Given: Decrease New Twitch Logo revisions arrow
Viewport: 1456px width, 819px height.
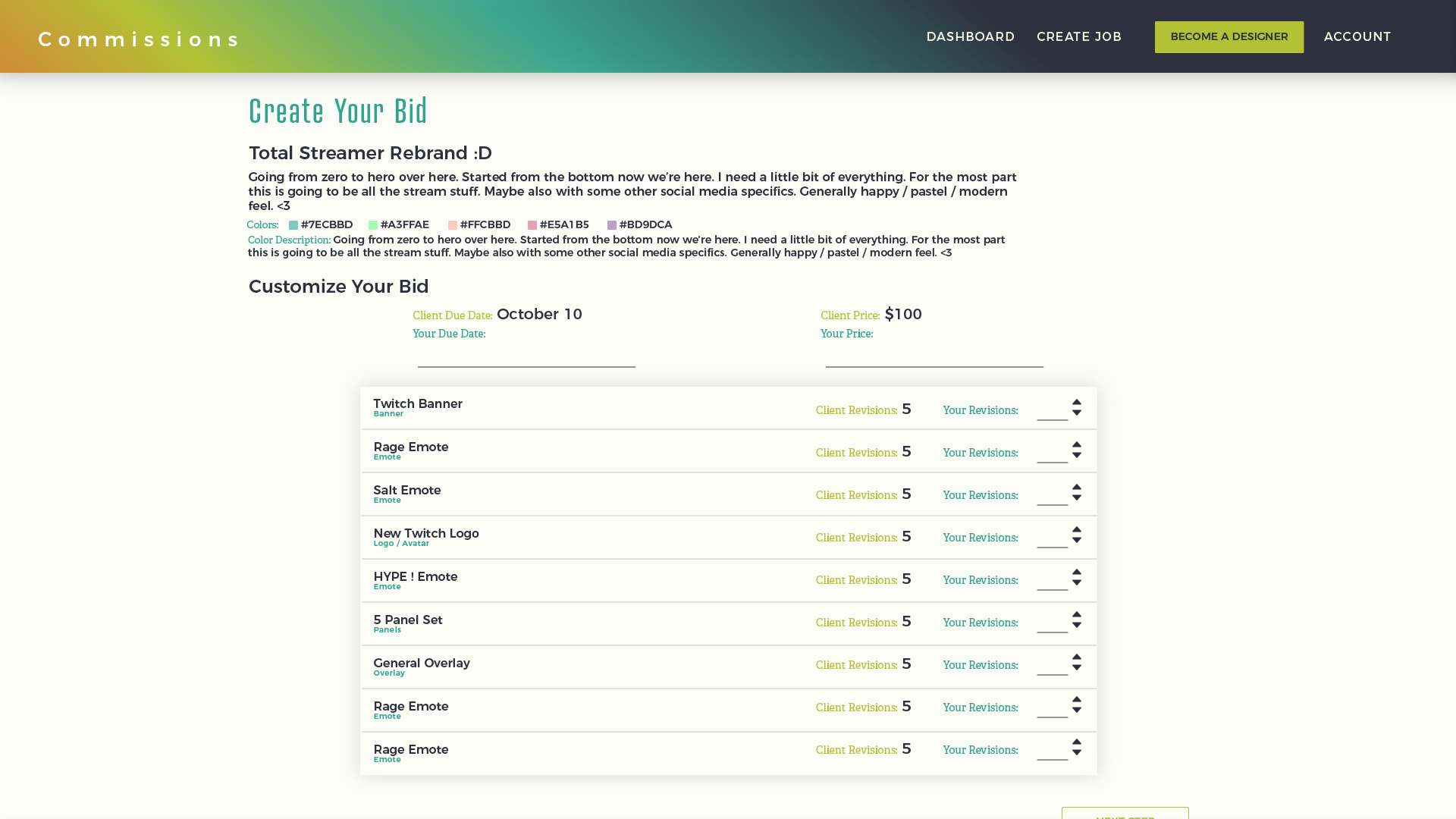Looking at the screenshot, I should click(x=1076, y=541).
